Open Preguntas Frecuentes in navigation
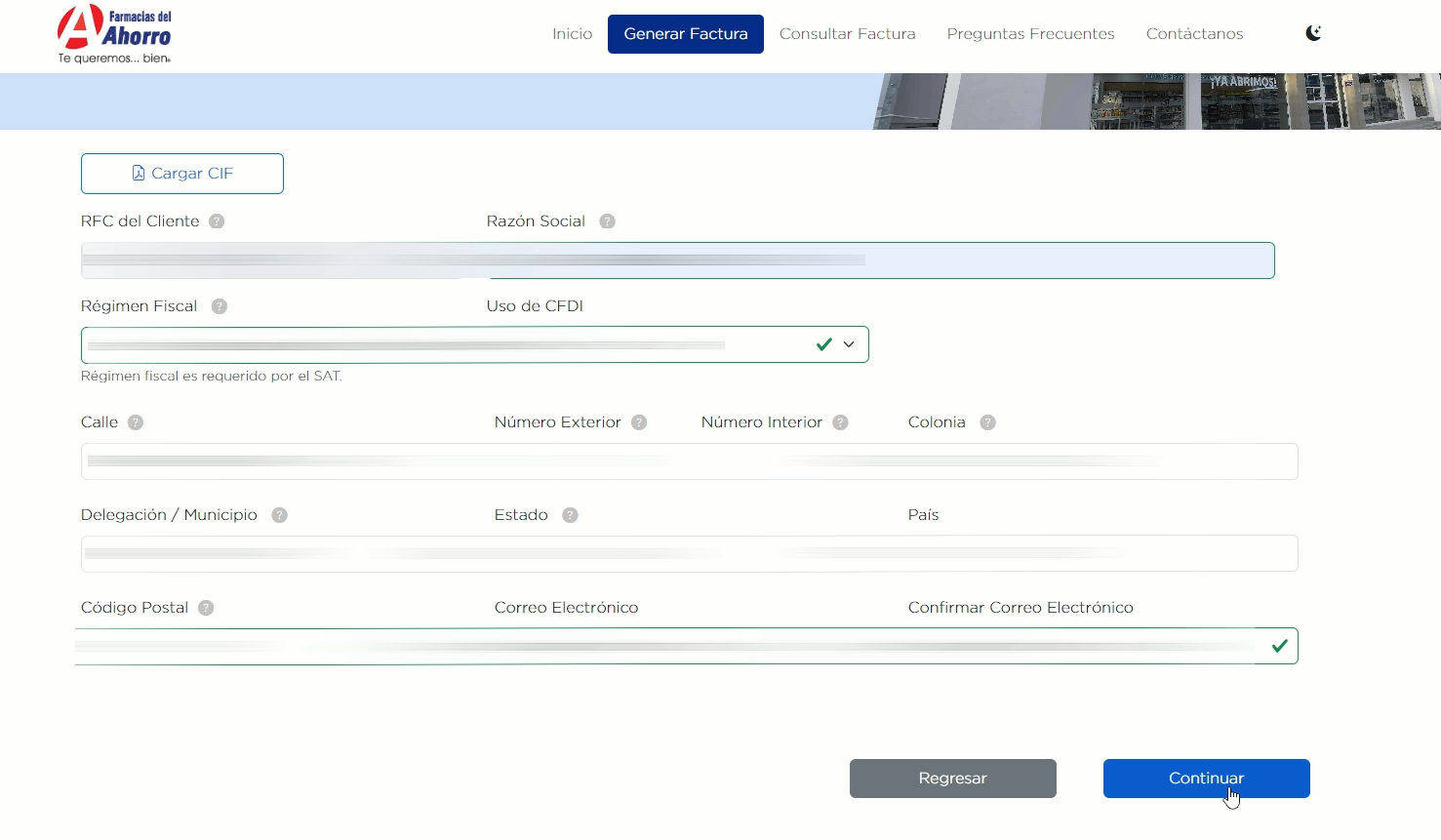Viewport: 1441px width, 840px height. [1030, 34]
